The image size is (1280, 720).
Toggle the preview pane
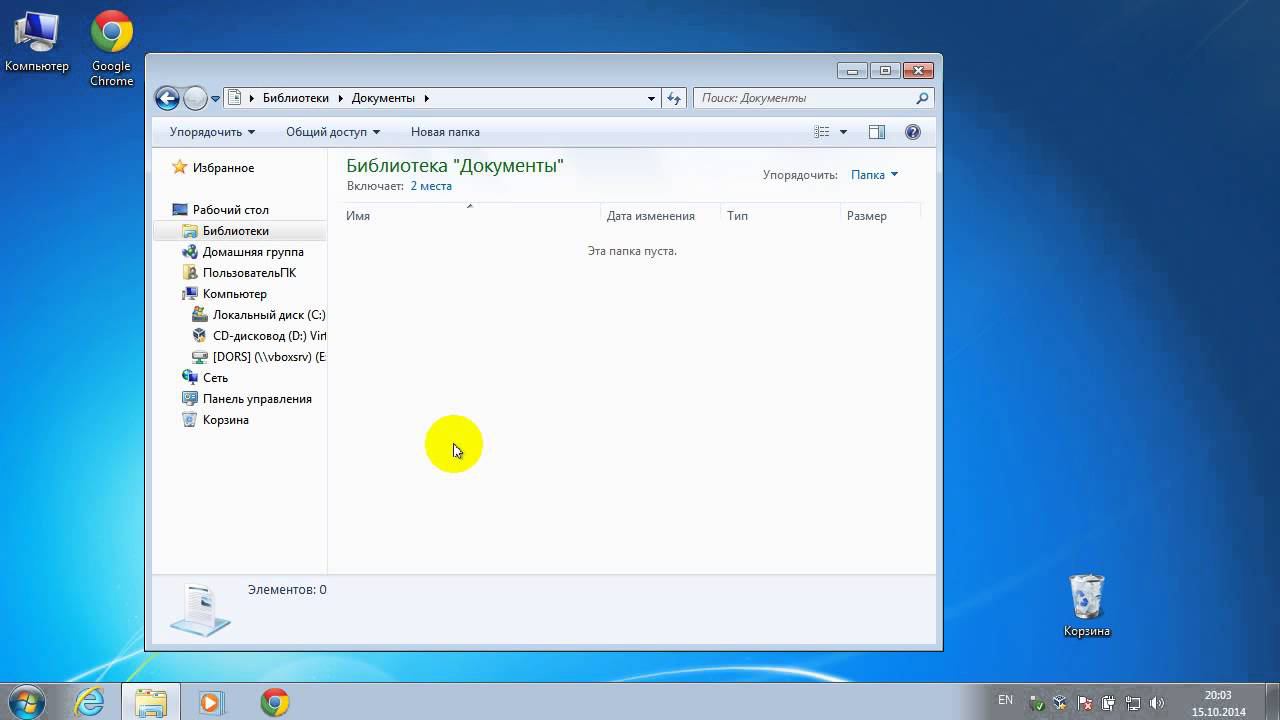[x=877, y=132]
